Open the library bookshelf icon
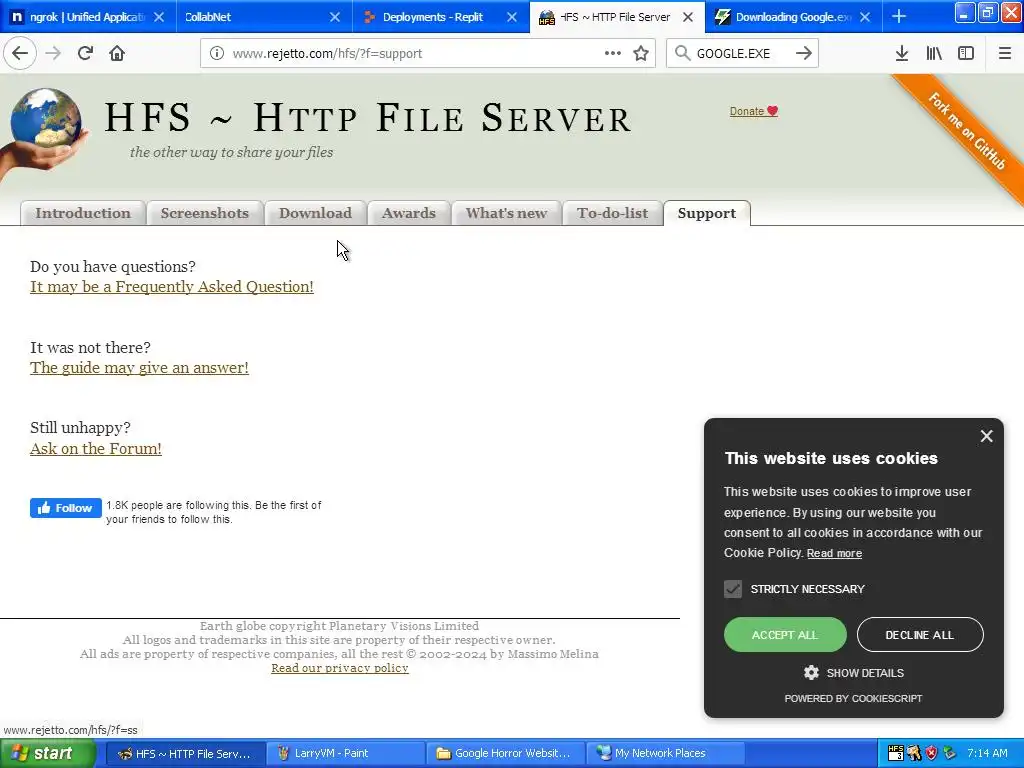Viewport: 1024px width, 768px height. tap(934, 53)
